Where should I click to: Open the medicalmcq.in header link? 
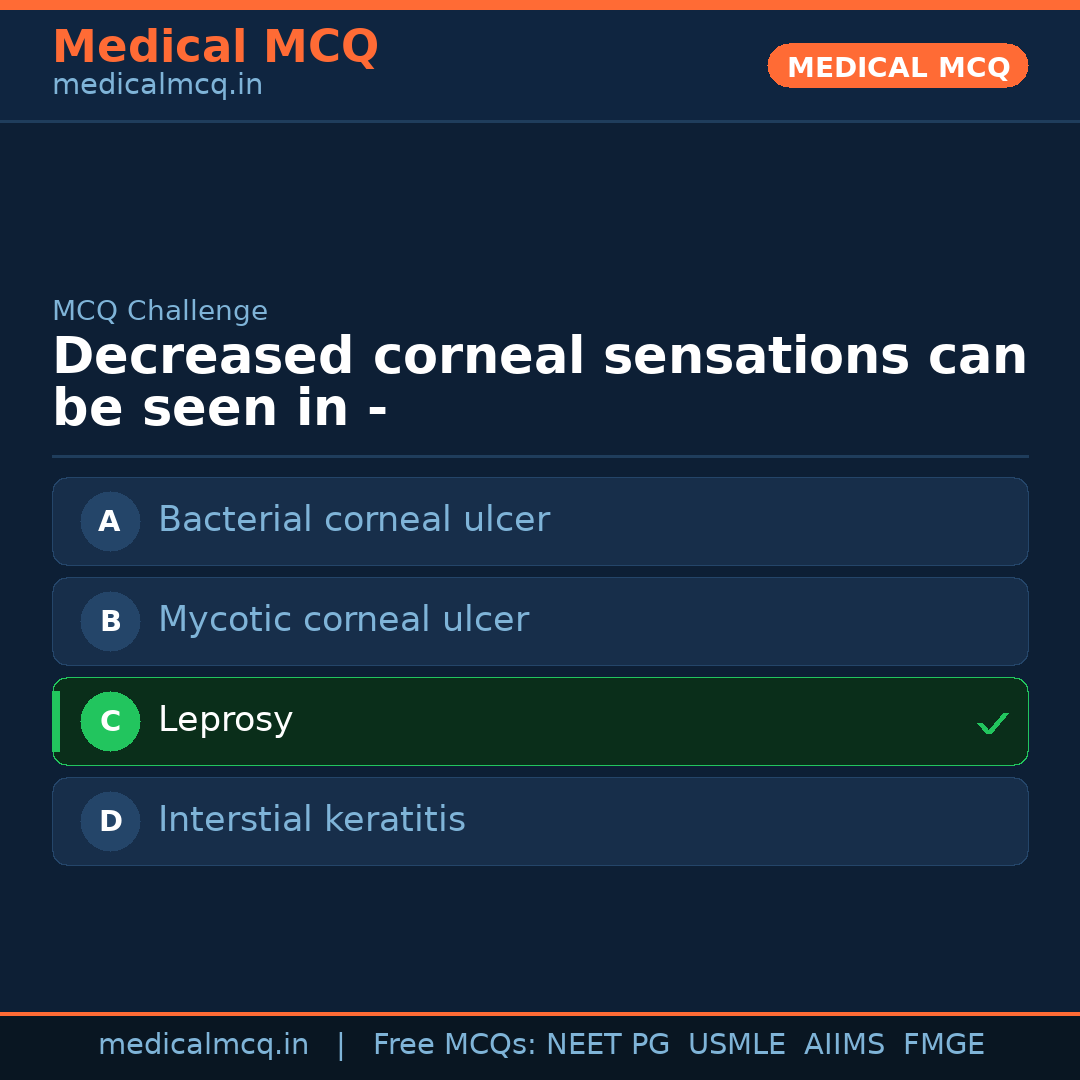pos(157,85)
